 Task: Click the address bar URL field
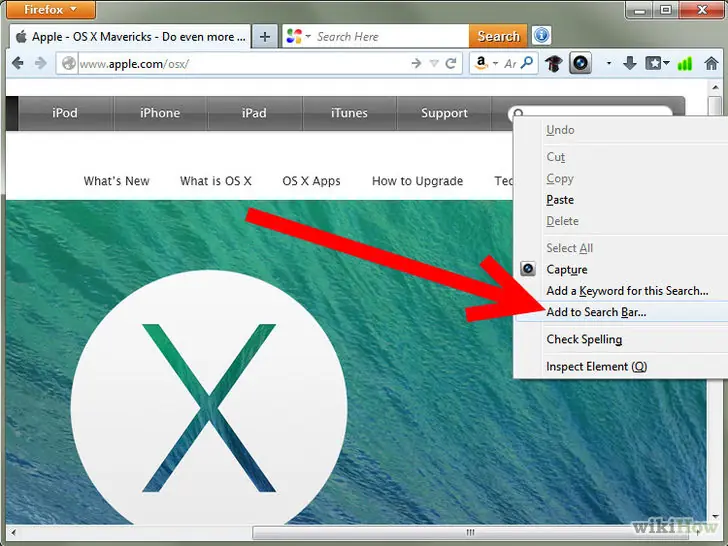(x=241, y=64)
